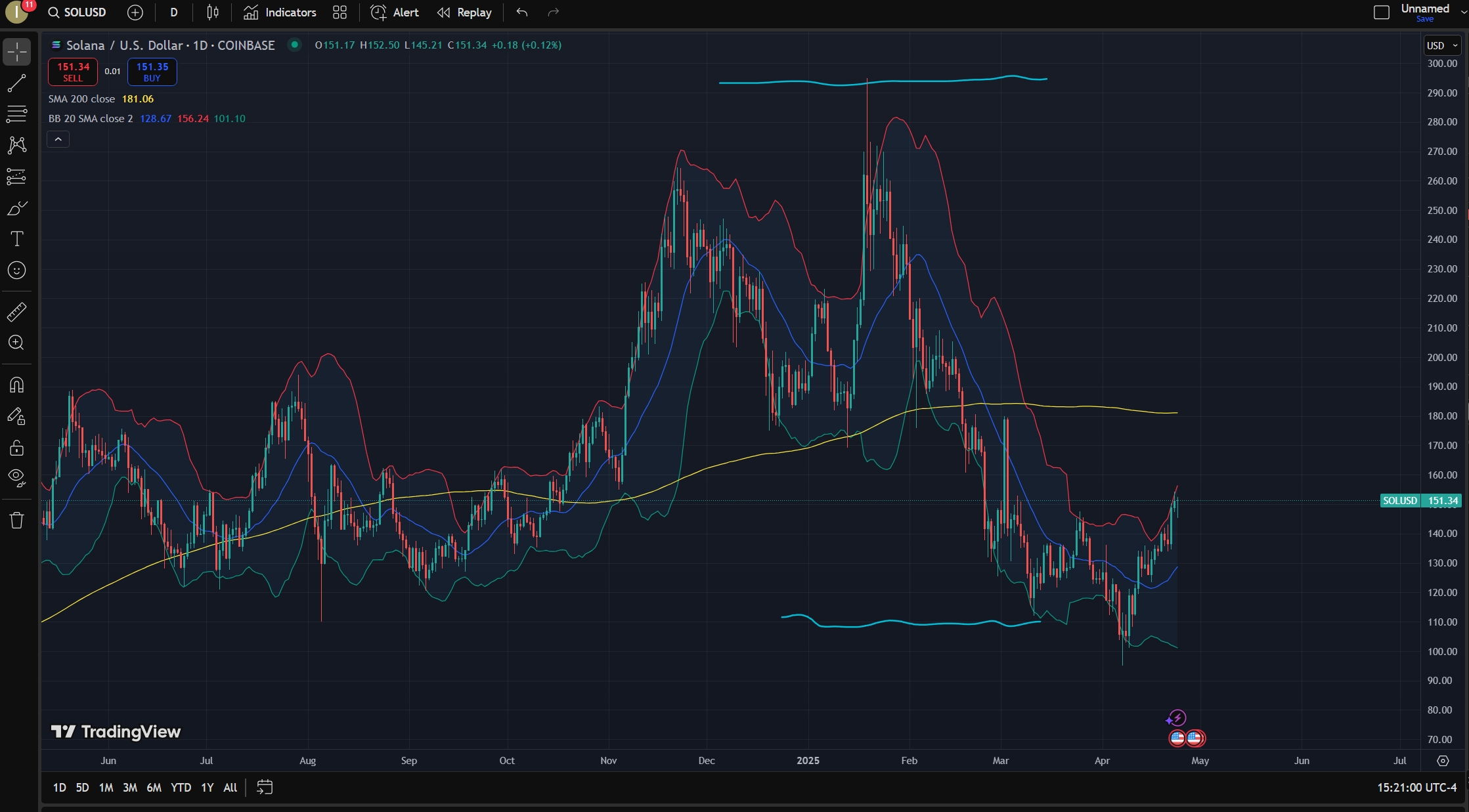1469x812 pixels.
Task: Hide all drawings with eye icon
Action: tap(16, 477)
